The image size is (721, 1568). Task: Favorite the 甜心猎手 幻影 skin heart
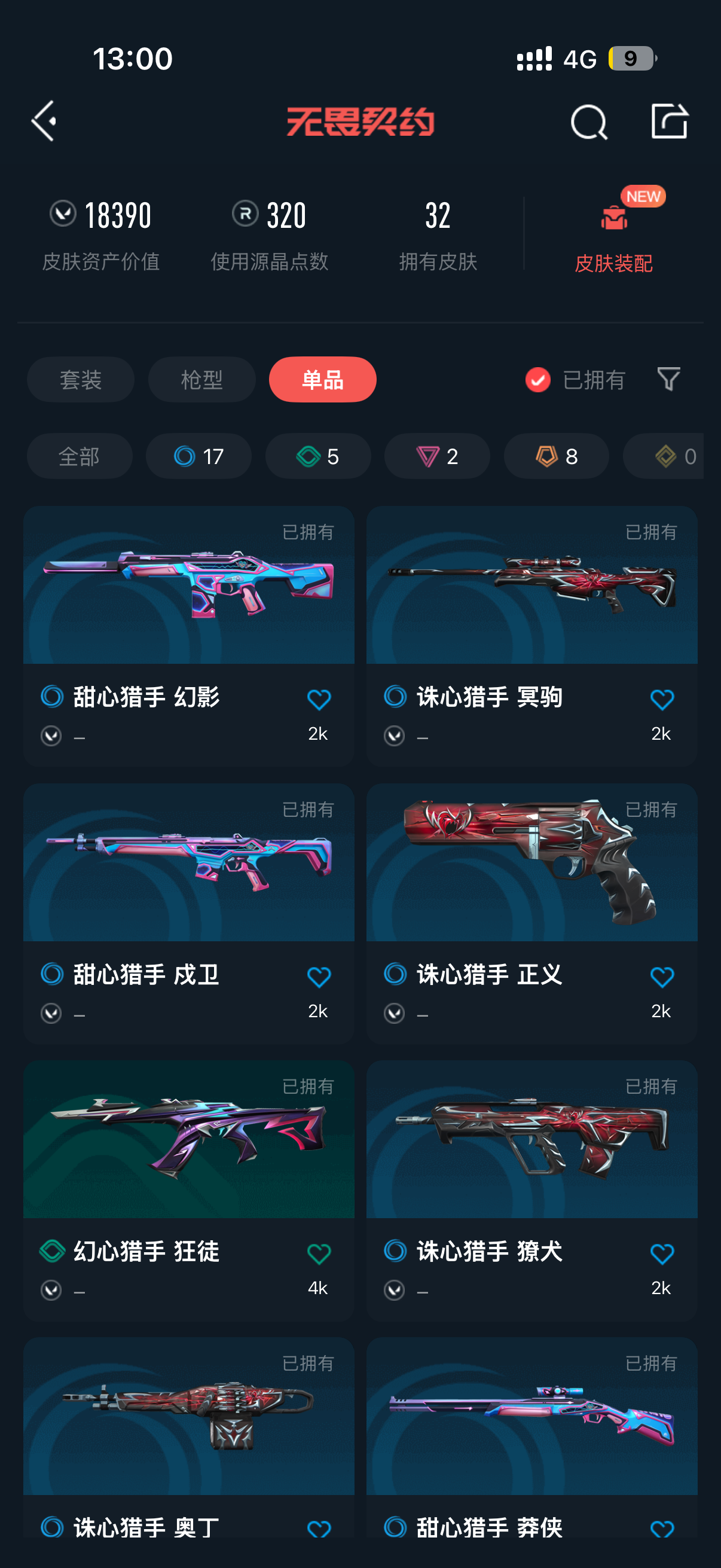click(x=319, y=700)
